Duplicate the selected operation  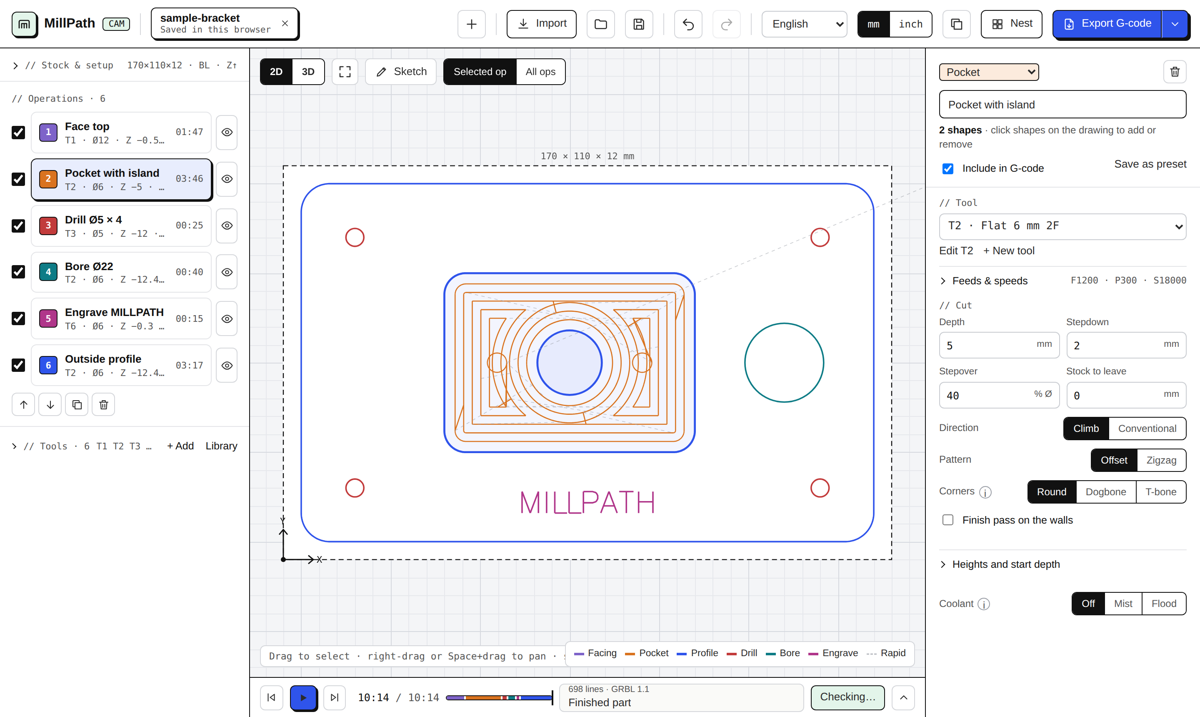pyautogui.click(x=77, y=405)
